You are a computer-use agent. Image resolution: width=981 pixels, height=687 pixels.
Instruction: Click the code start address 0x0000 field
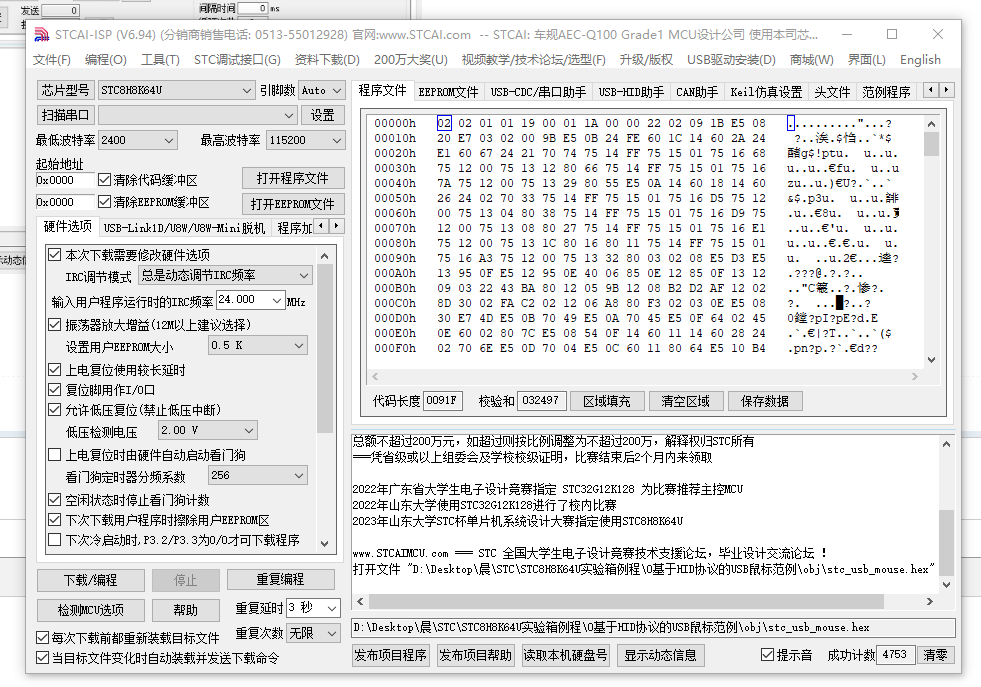pos(64,180)
